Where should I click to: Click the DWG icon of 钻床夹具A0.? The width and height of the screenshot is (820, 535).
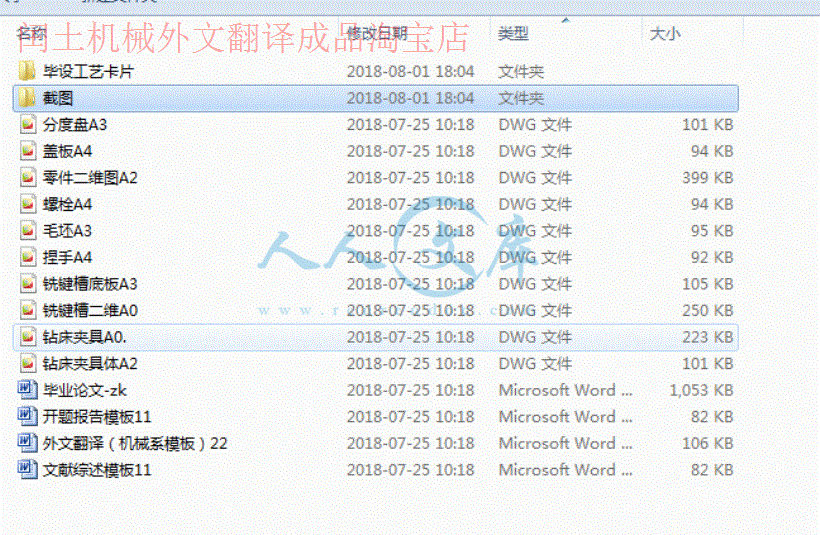point(28,337)
